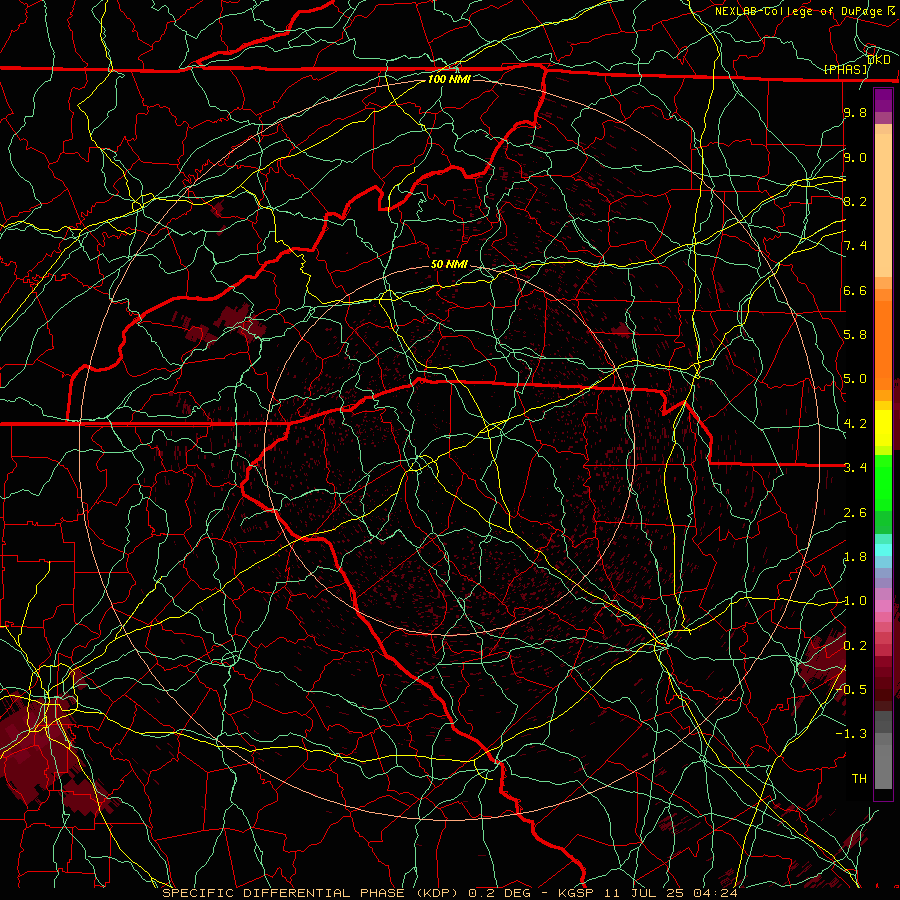The width and height of the screenshot is (900, 900).
Task: Click the 1.0 color scale value
Action: (x=855, y=601)
